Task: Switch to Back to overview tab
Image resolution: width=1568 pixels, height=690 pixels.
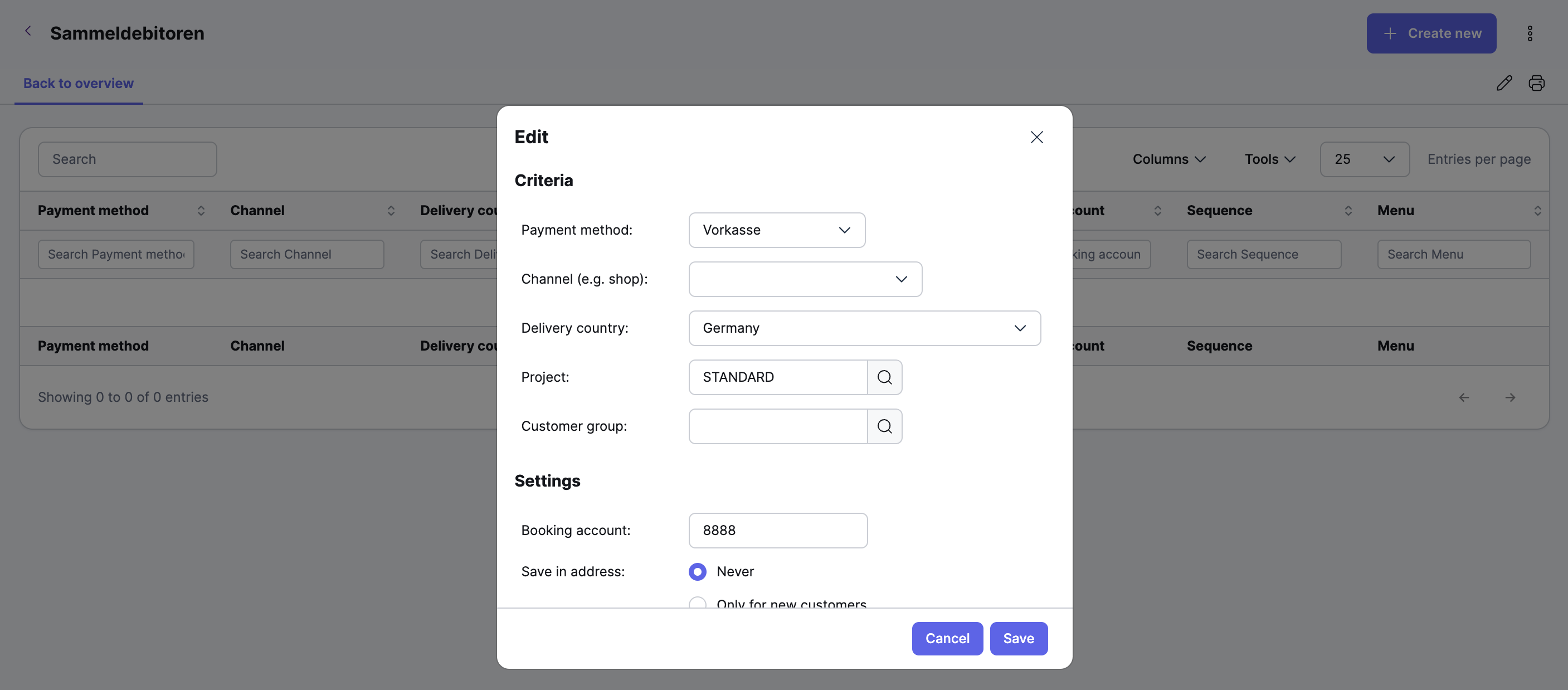Action: tap(79, 84)
